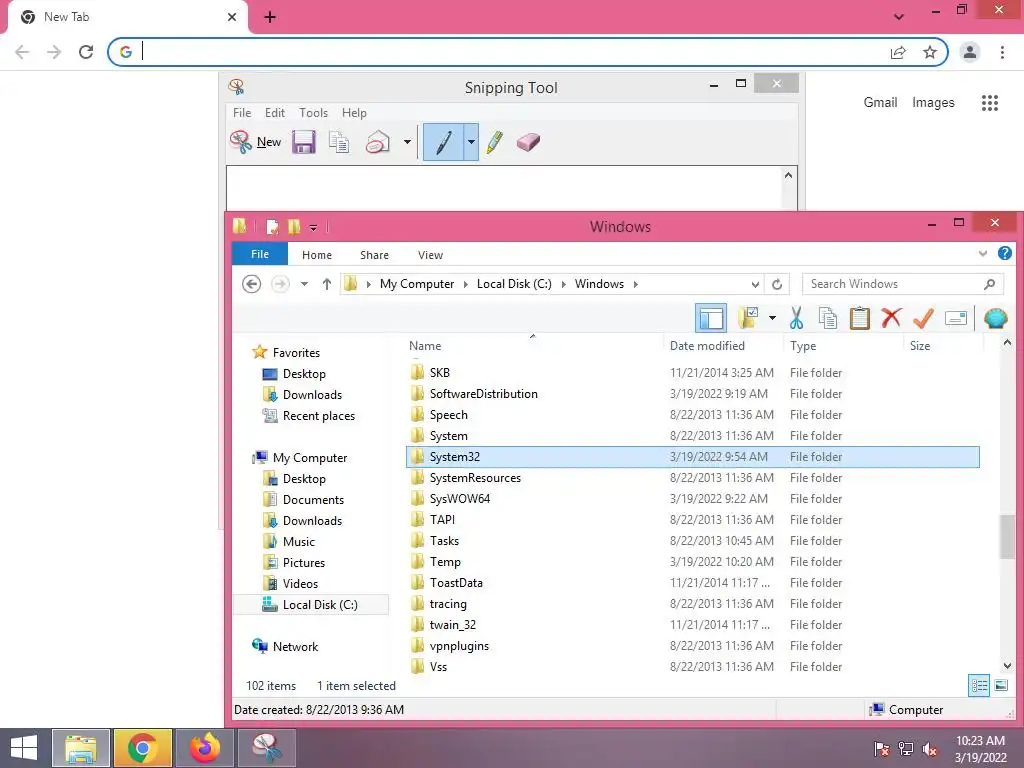1024x768 pixels.
Task: Open Firefox from the taskbar
Action: (x=205, y=748)
